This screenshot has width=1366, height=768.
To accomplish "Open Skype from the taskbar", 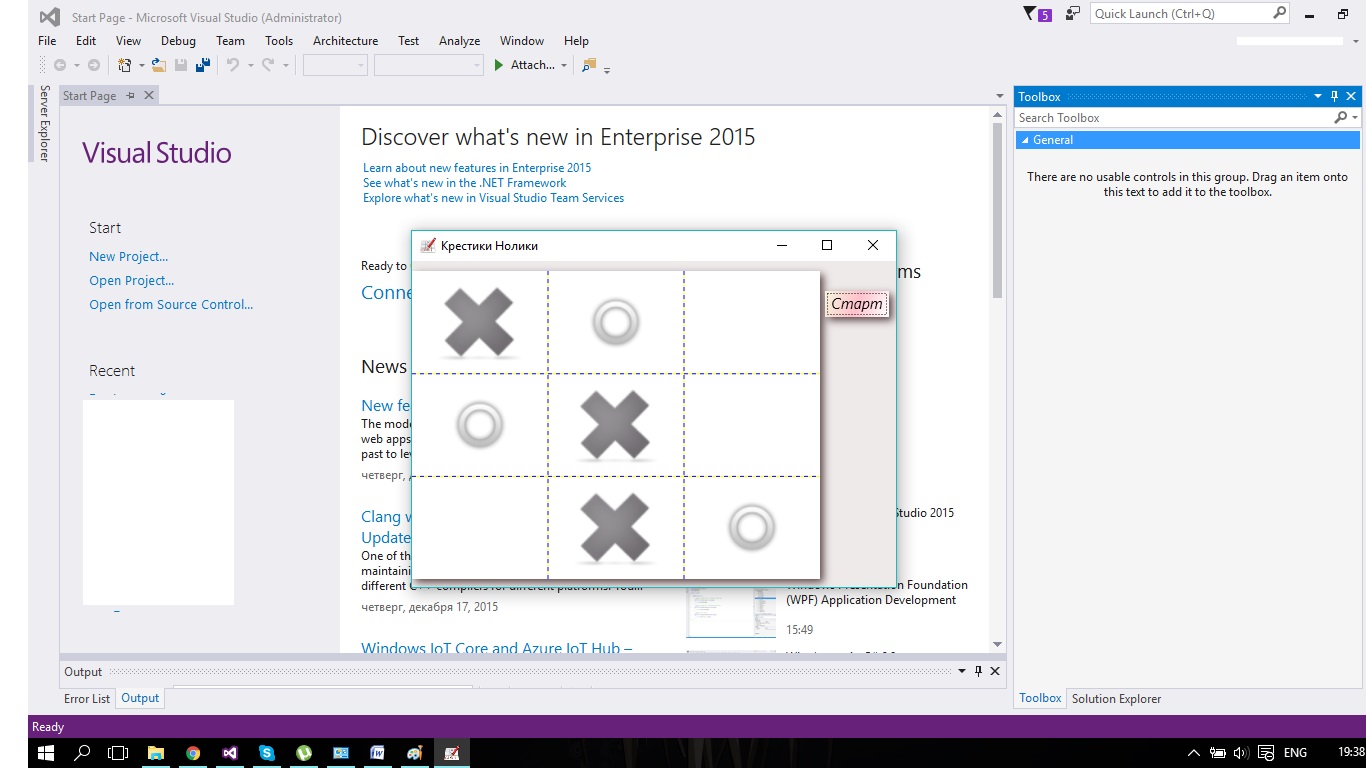I will pyautogui.click(x=267, y=753).
